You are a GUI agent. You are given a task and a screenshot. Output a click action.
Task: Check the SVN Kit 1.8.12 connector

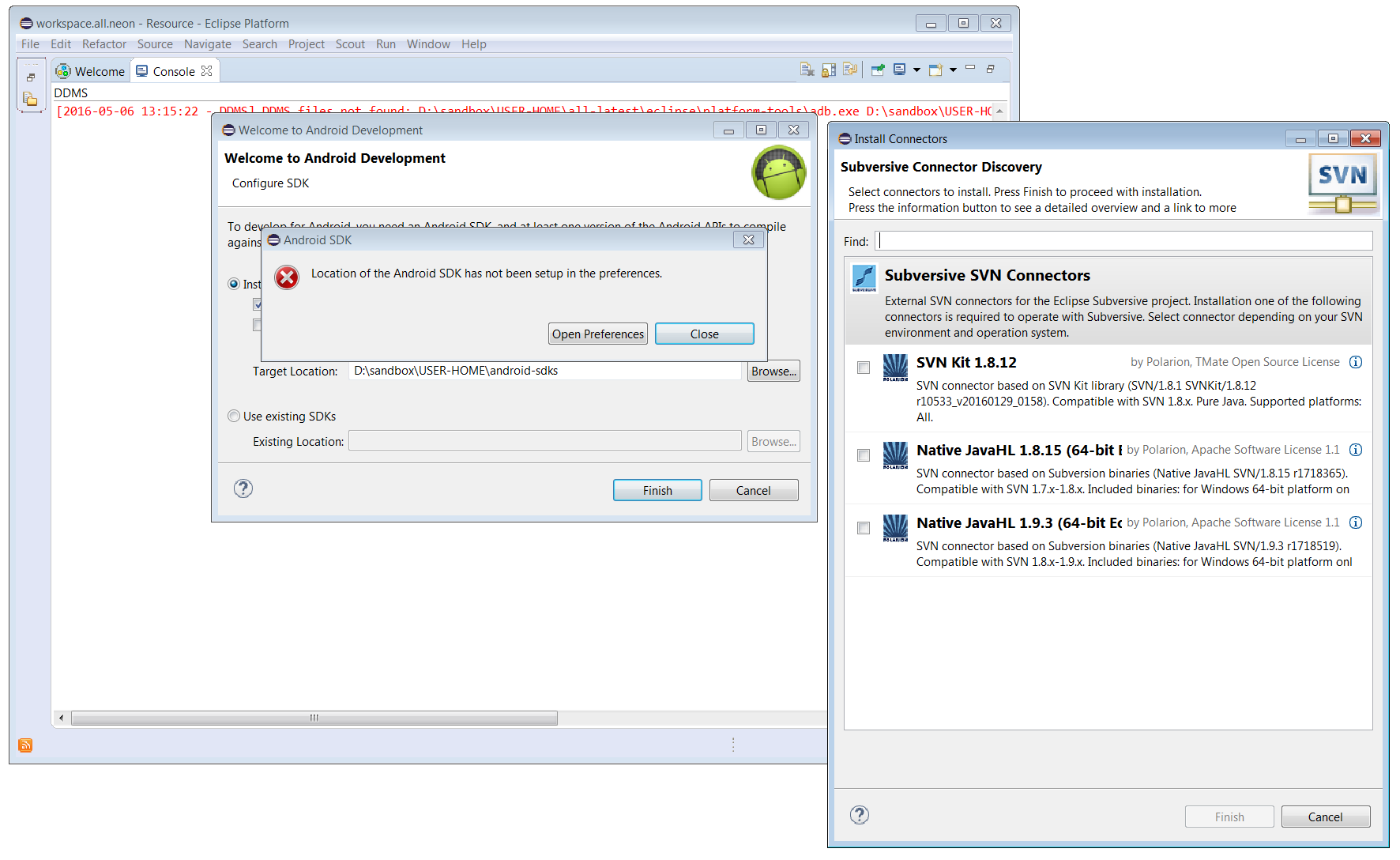coord(864,368)
